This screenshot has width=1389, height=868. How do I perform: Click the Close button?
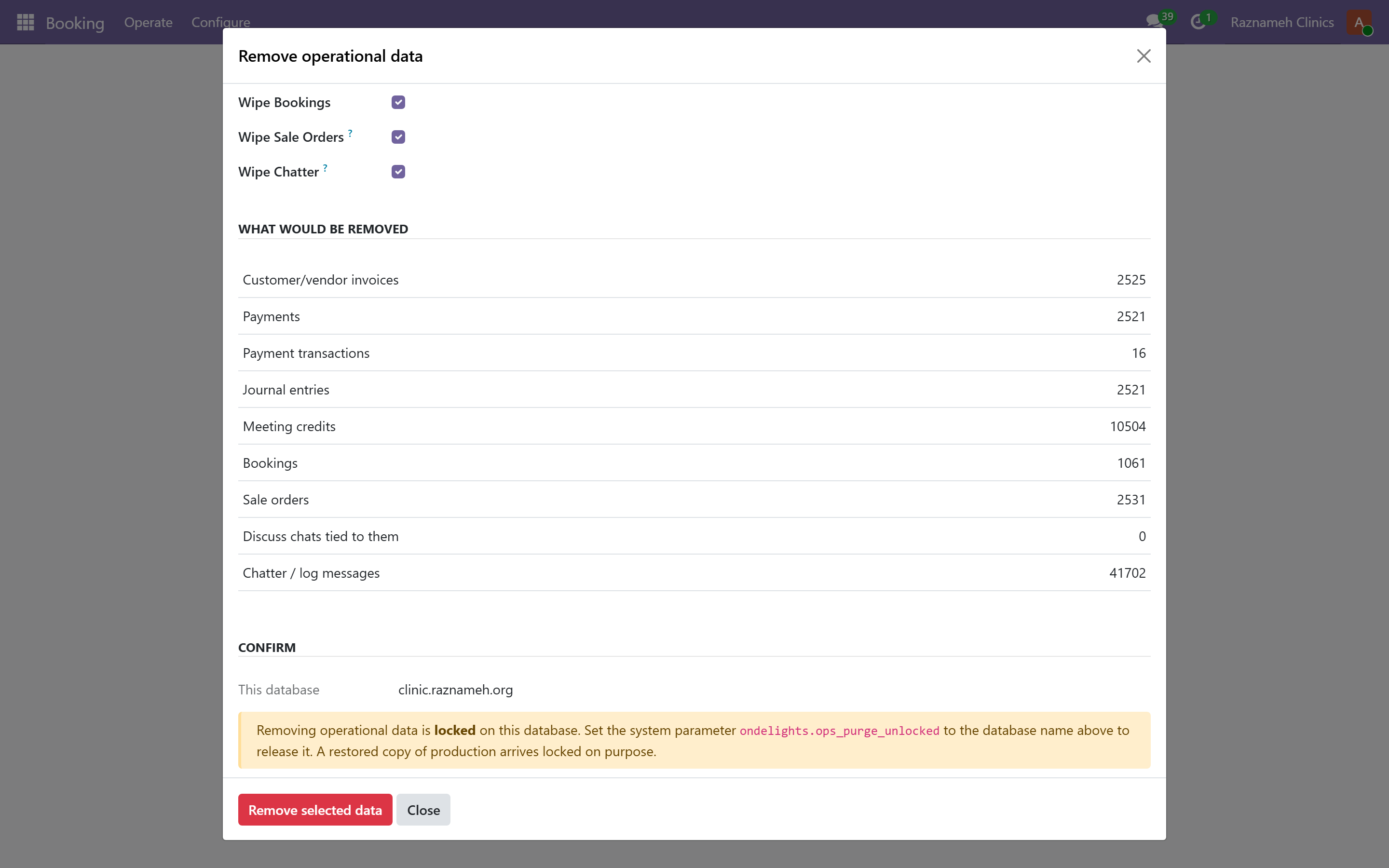tap(423, 810)
